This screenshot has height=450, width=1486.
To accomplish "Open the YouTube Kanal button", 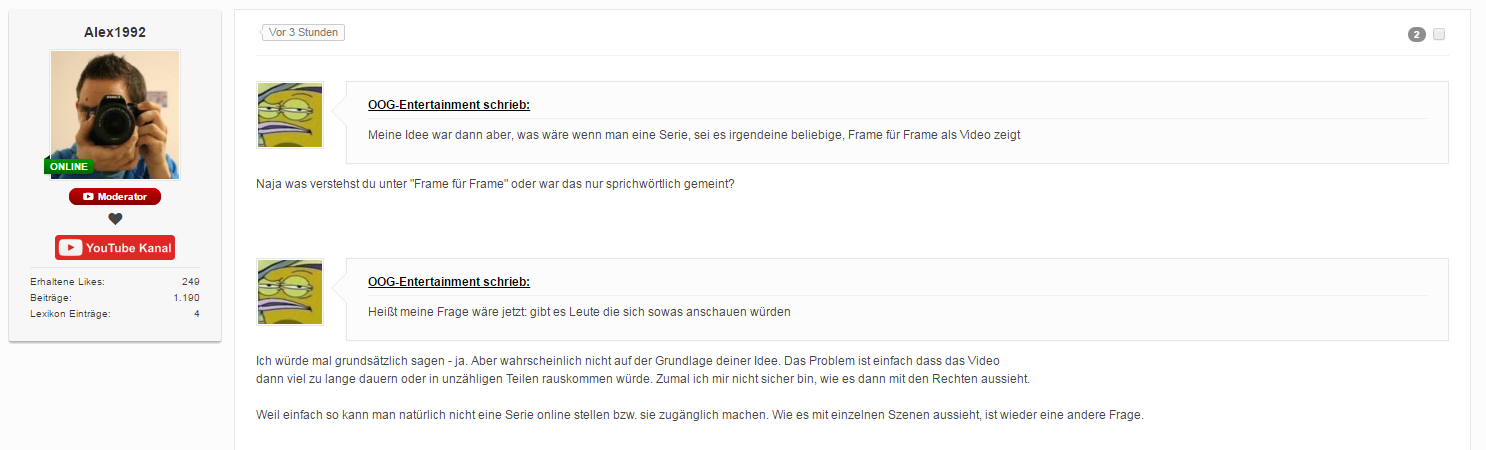I will pos(115,248).
